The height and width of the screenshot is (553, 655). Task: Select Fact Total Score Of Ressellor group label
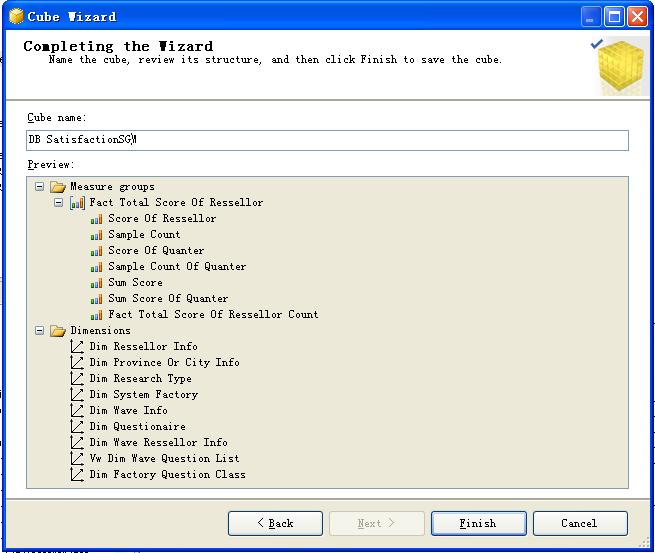pos(176,203)
